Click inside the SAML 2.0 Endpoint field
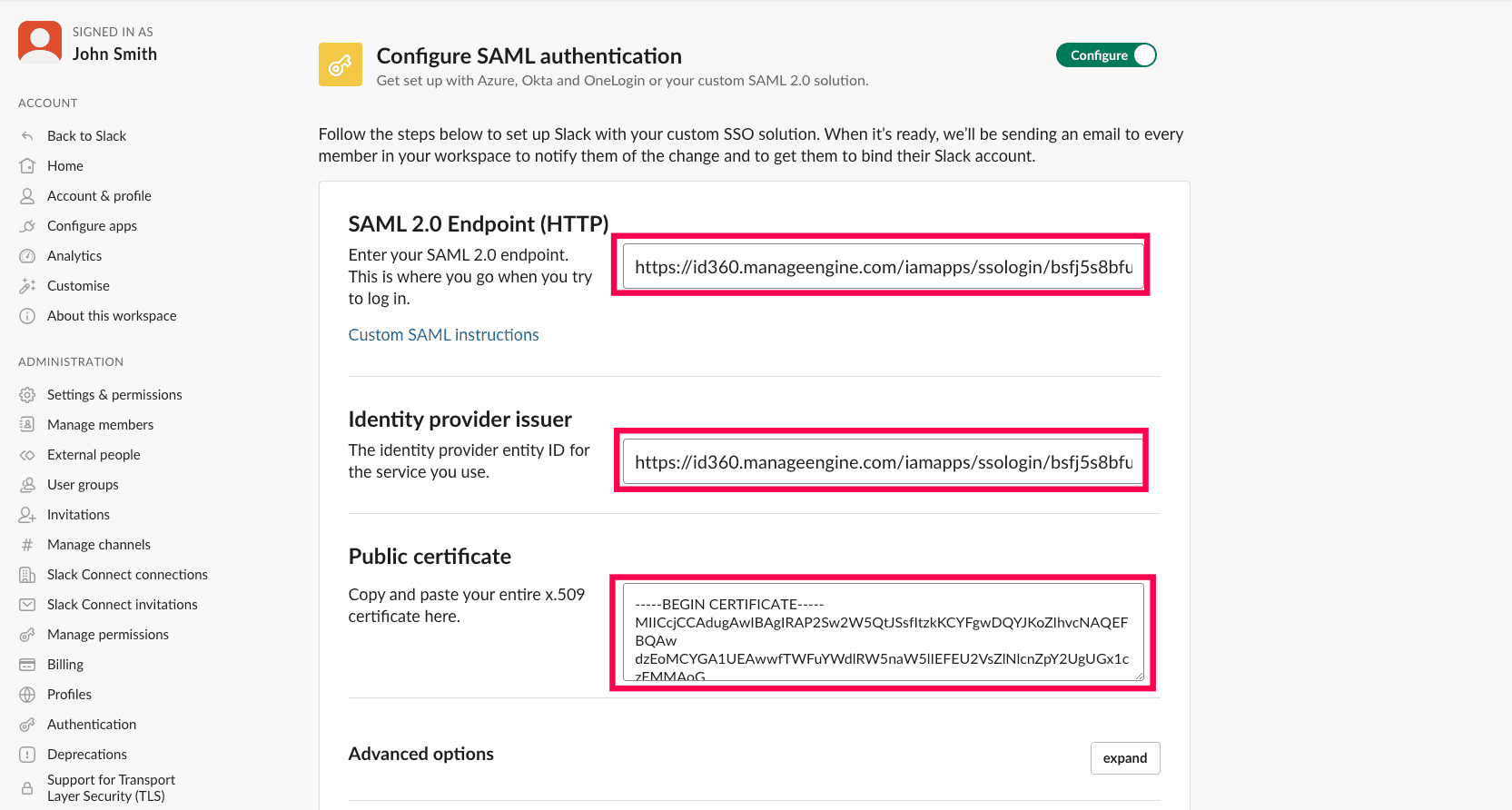 point(881,266)
